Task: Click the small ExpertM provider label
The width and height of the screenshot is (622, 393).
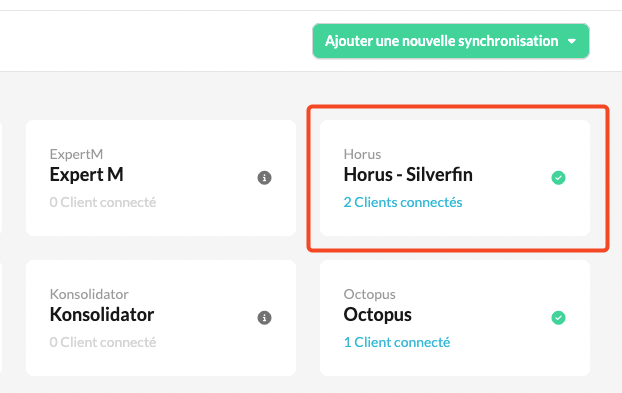Action: pos(76,154)
